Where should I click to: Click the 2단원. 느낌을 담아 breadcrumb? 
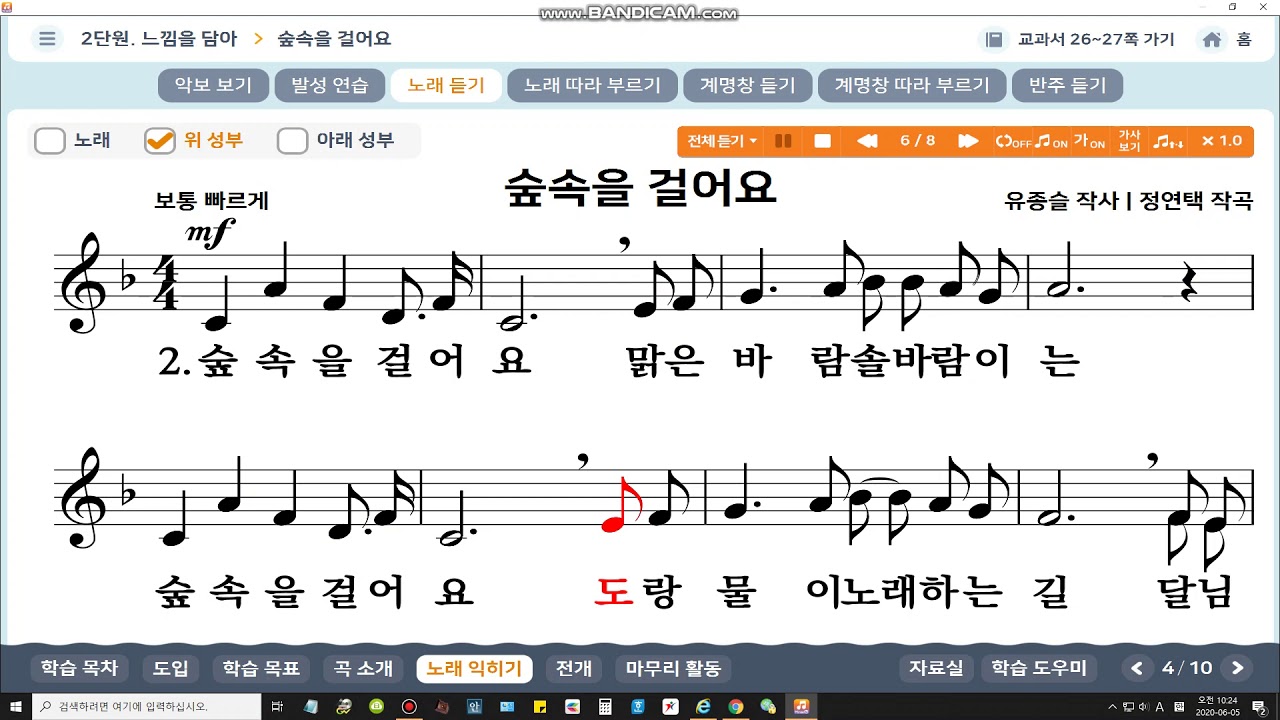(159, 39)
